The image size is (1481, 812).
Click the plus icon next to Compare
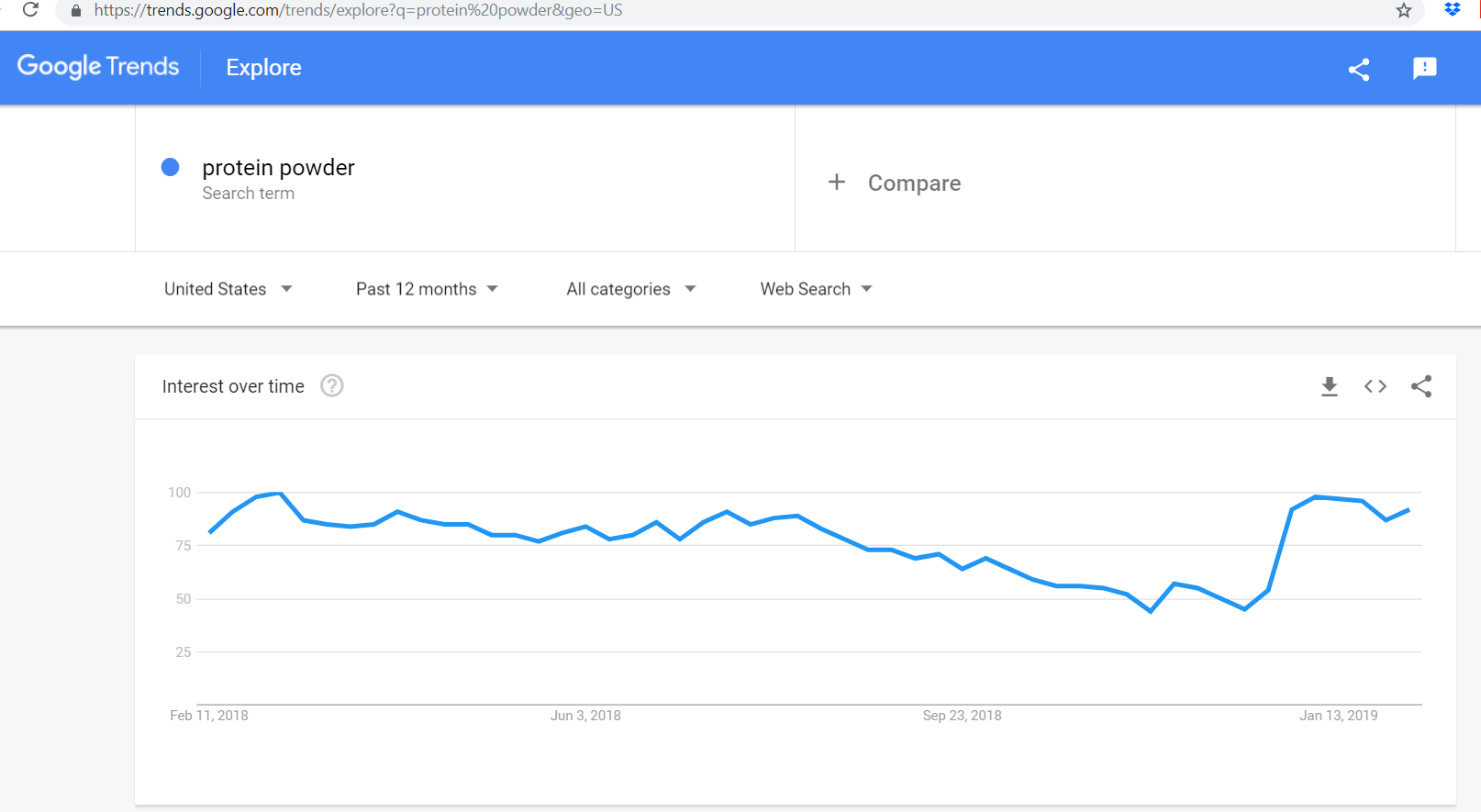point(836,183)
